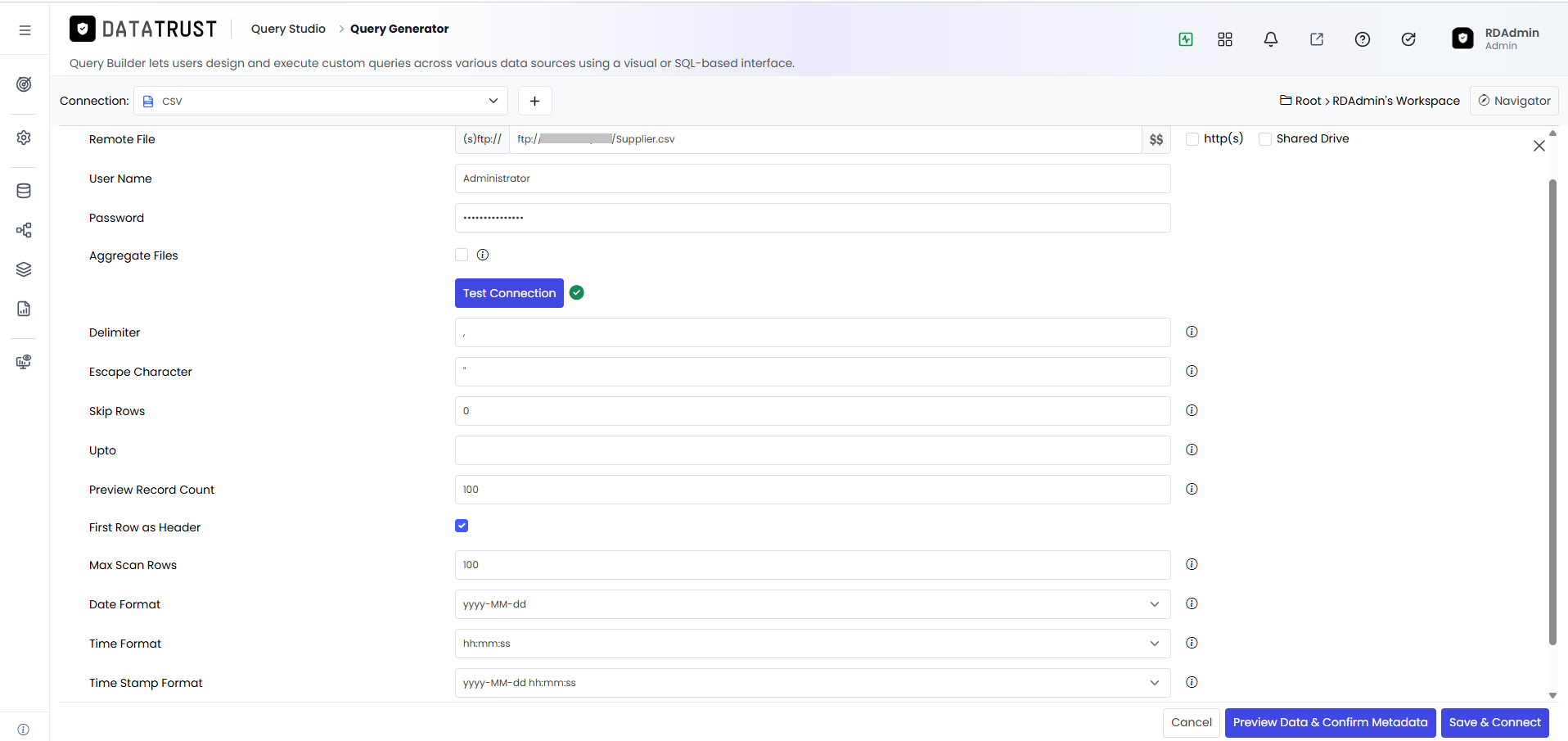The image size is (1568, 741).
Task: Open the Navigator panel
Action: [x=1514, y=101]
